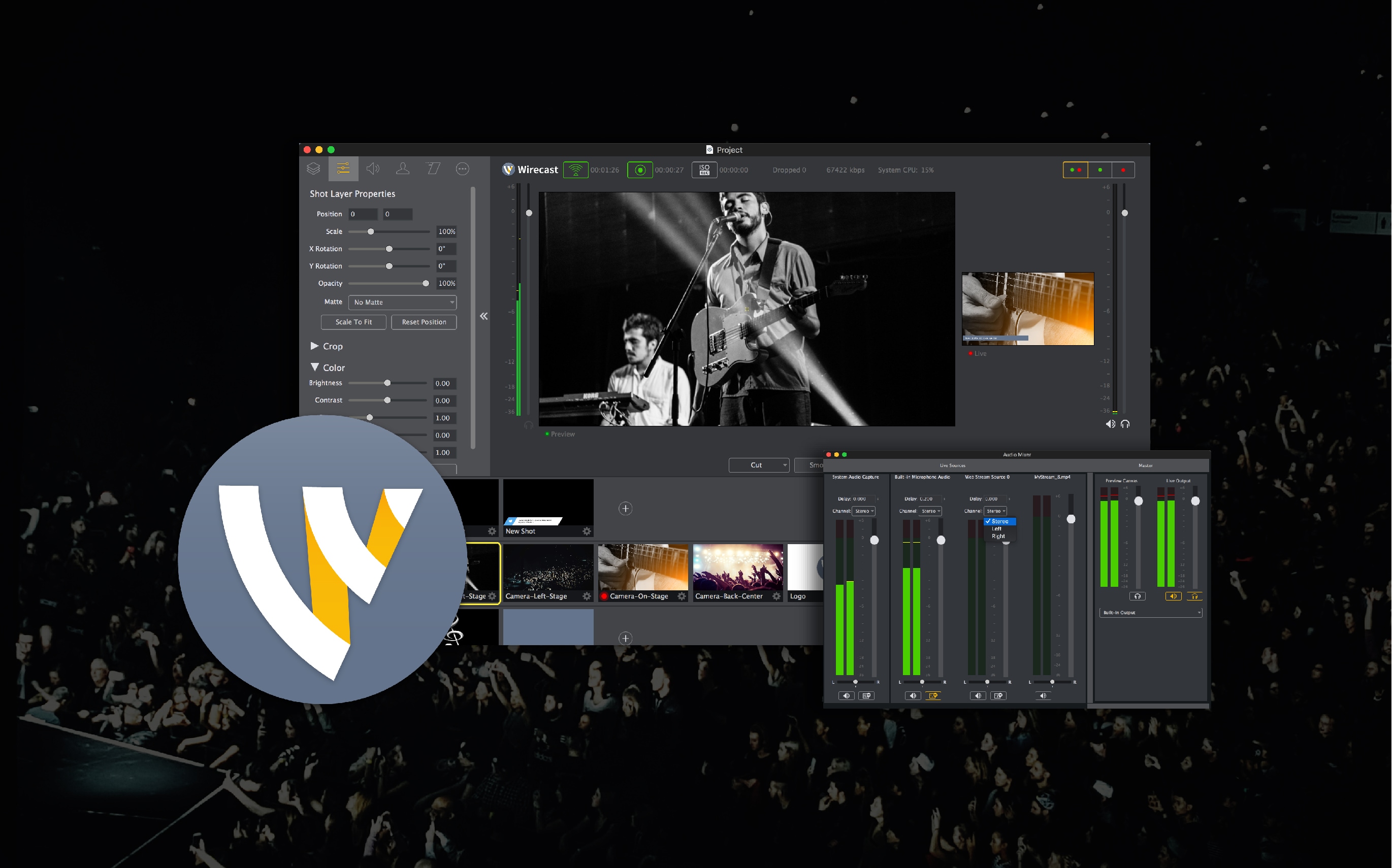
Task: Drag the Brightness slider in Color section
Action: tap(387, 383)
